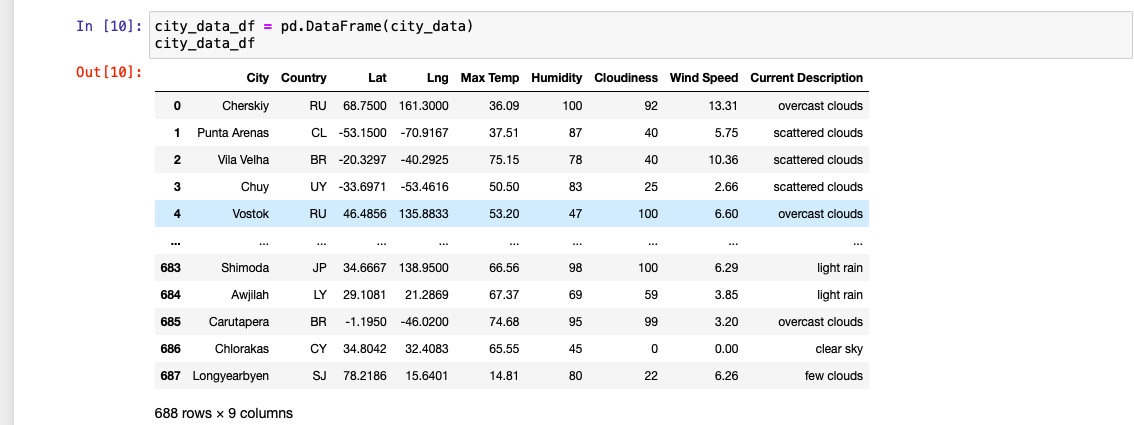Viewport: 1134px width, 425px height.
Task: Click the City column header
Action: [257, 77]
